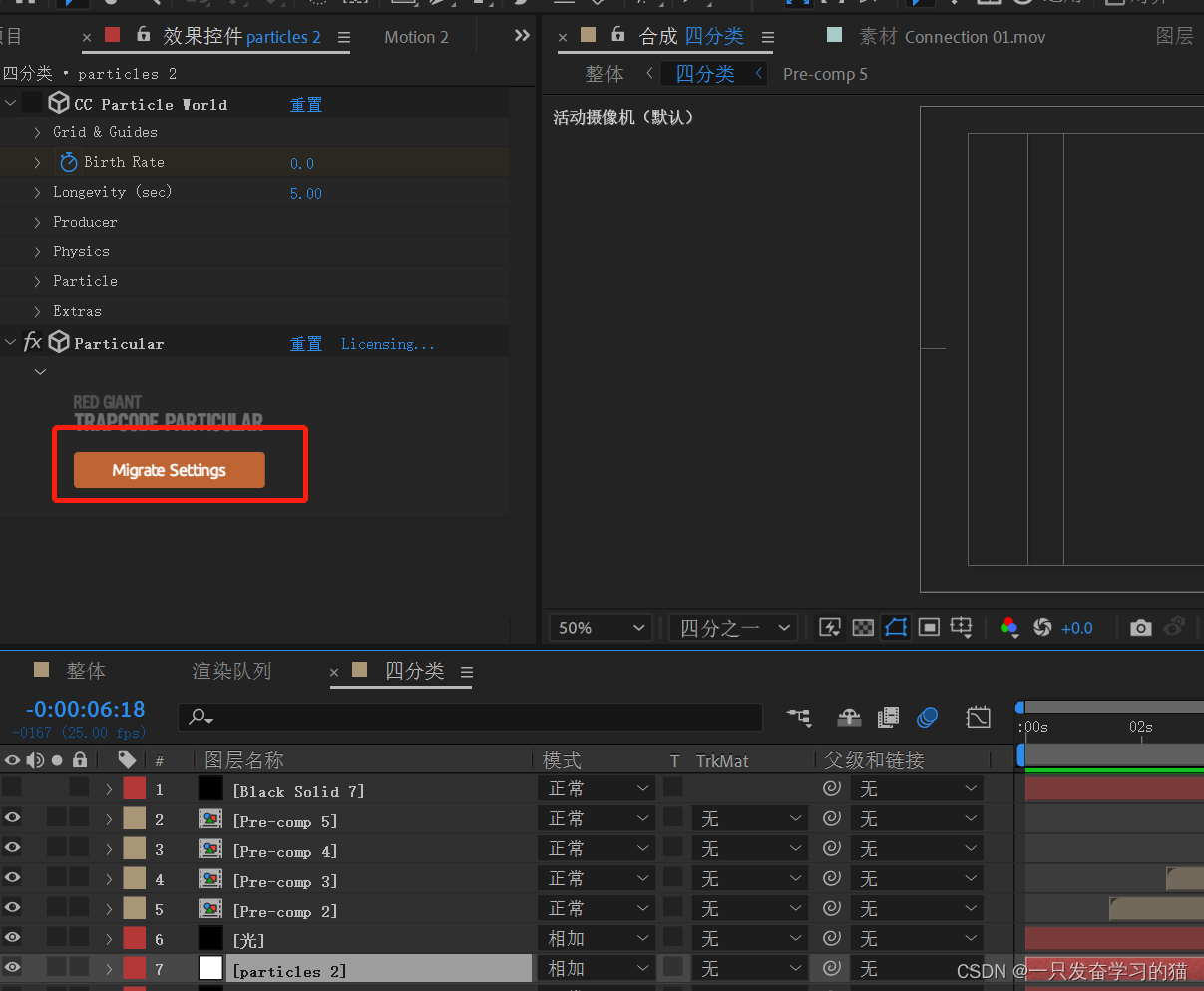Open the blend mode dropdown for the [光] layer
1204x991 pixels.
pos(596,937)
